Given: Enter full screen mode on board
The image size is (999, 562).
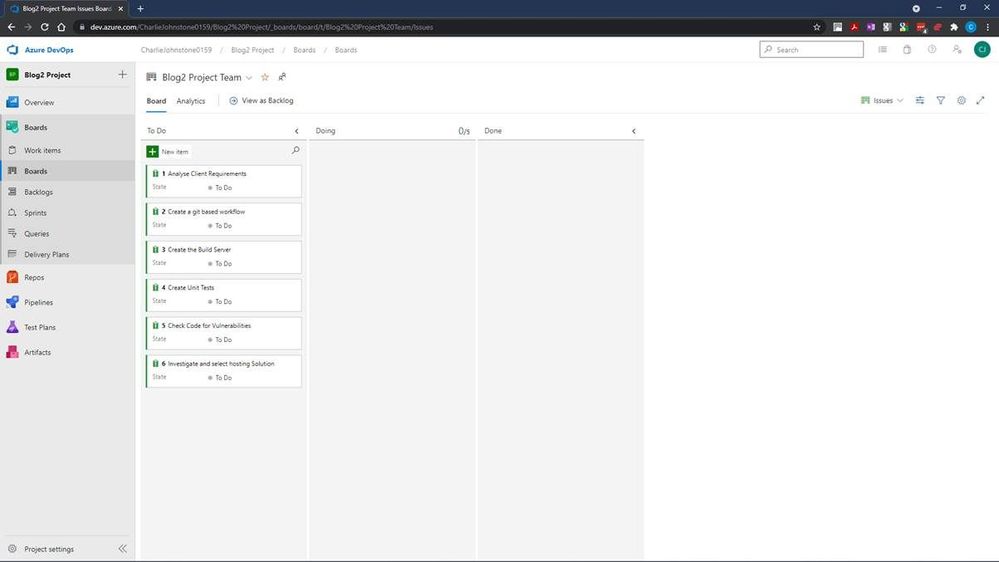Looking at the screenshot, I should coord(981,100).
